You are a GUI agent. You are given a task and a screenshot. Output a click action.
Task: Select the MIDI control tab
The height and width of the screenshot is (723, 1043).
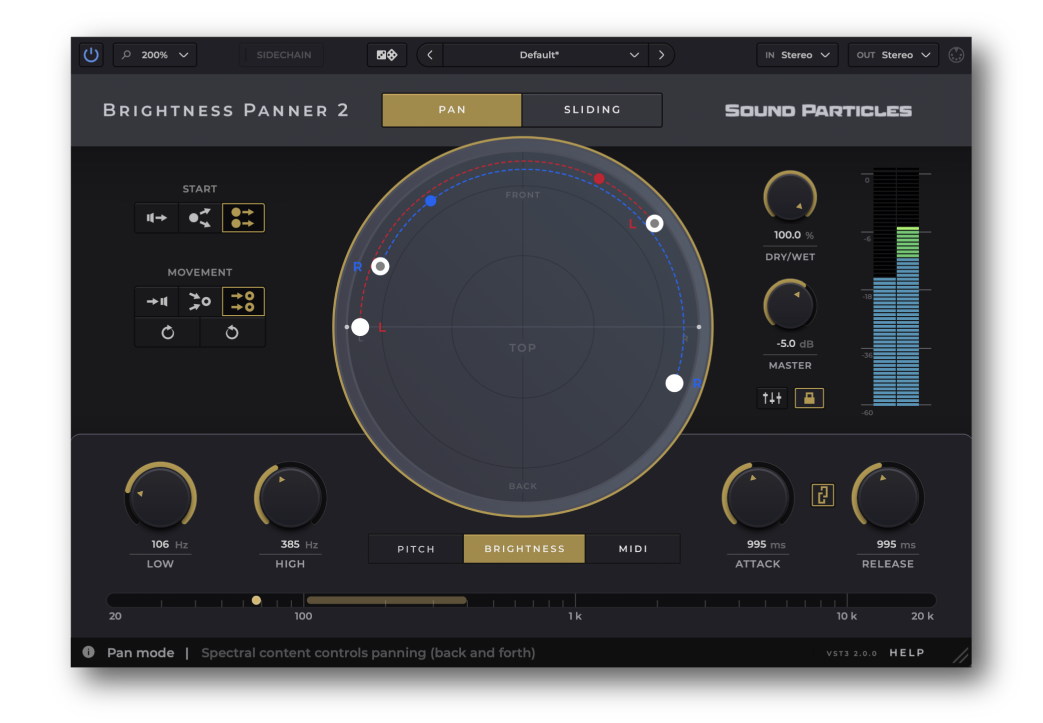click(633, 549)
